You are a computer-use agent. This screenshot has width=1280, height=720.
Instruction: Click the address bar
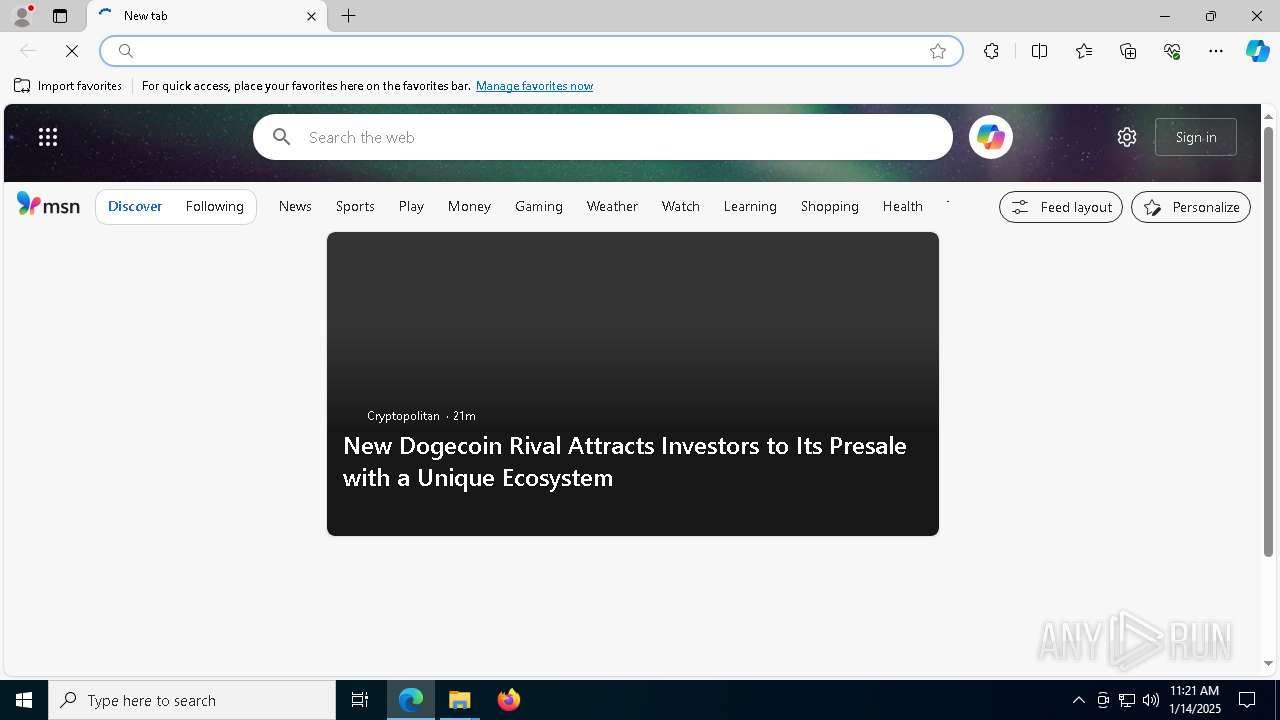coord(530,51)
